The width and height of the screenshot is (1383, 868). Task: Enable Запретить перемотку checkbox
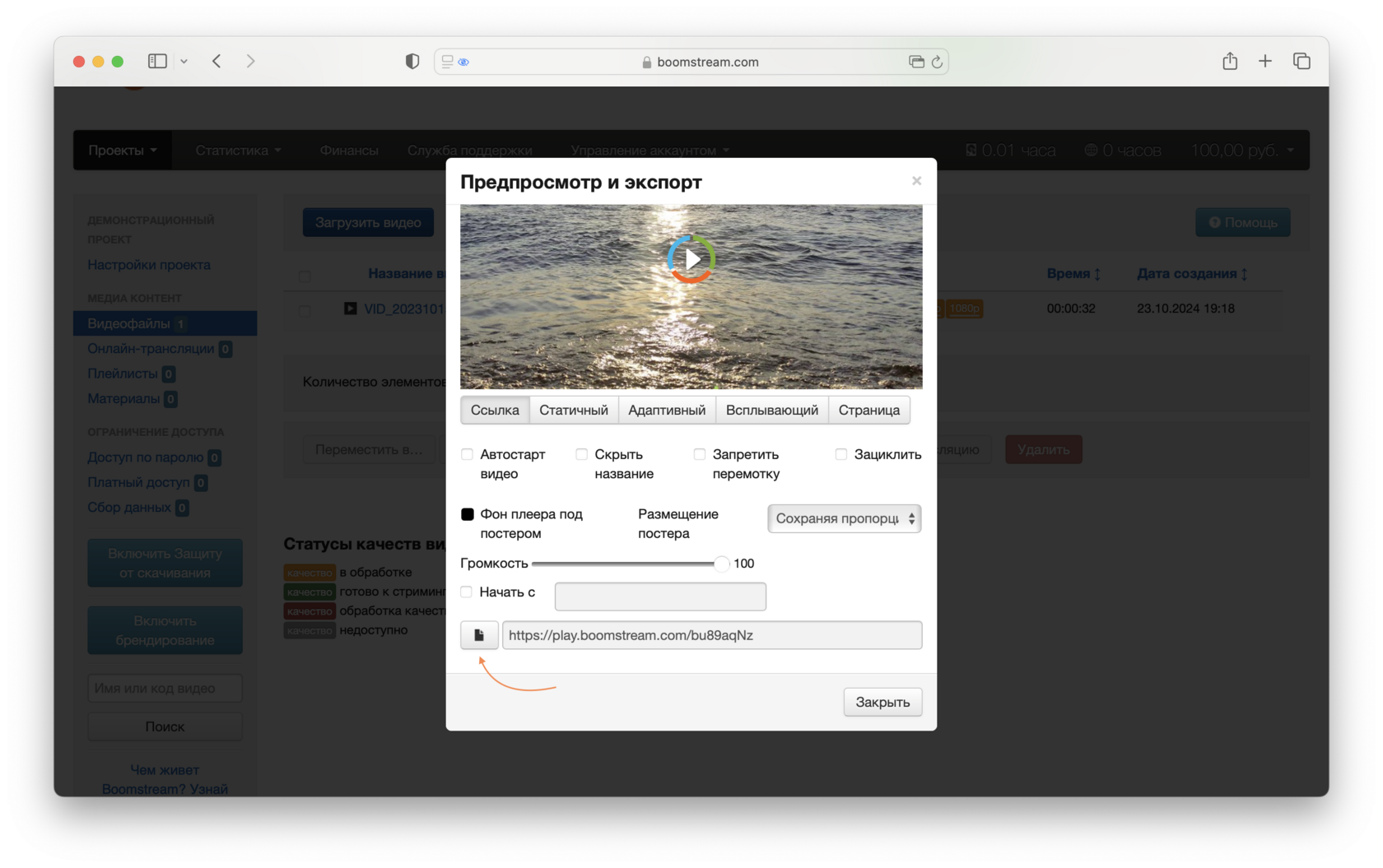point(700,454)
